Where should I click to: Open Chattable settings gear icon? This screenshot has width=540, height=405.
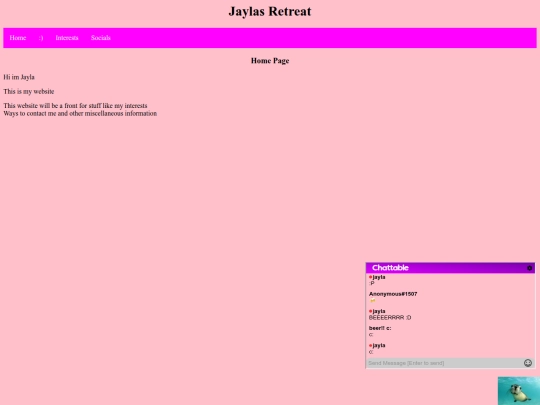pyautogui.click(x=530, y=268)
